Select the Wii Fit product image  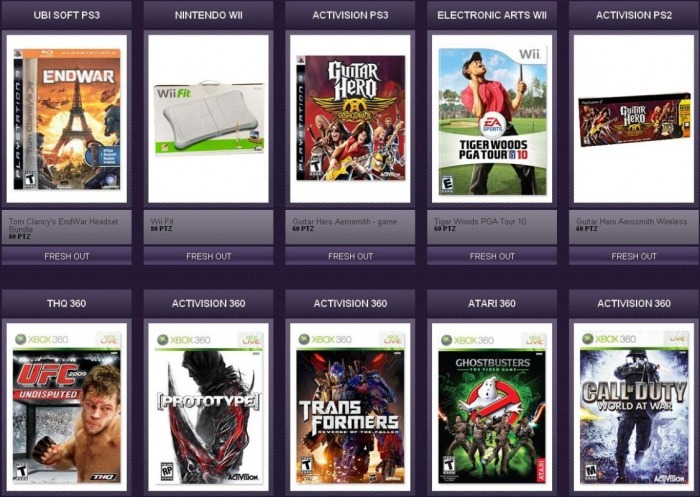[208, 119]
